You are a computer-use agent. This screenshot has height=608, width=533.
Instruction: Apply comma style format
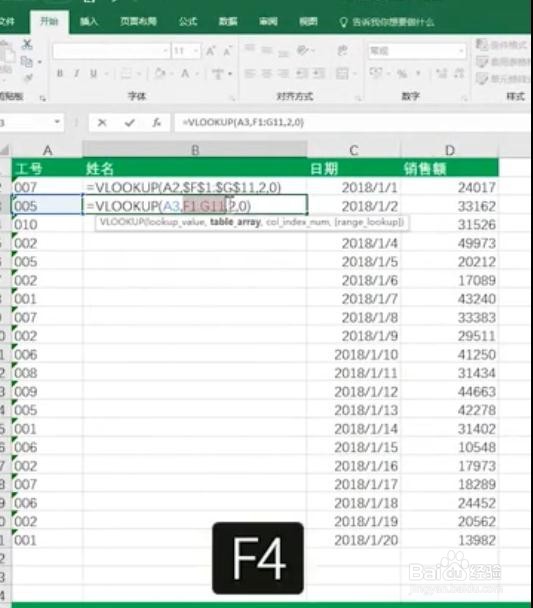[418, 73]
